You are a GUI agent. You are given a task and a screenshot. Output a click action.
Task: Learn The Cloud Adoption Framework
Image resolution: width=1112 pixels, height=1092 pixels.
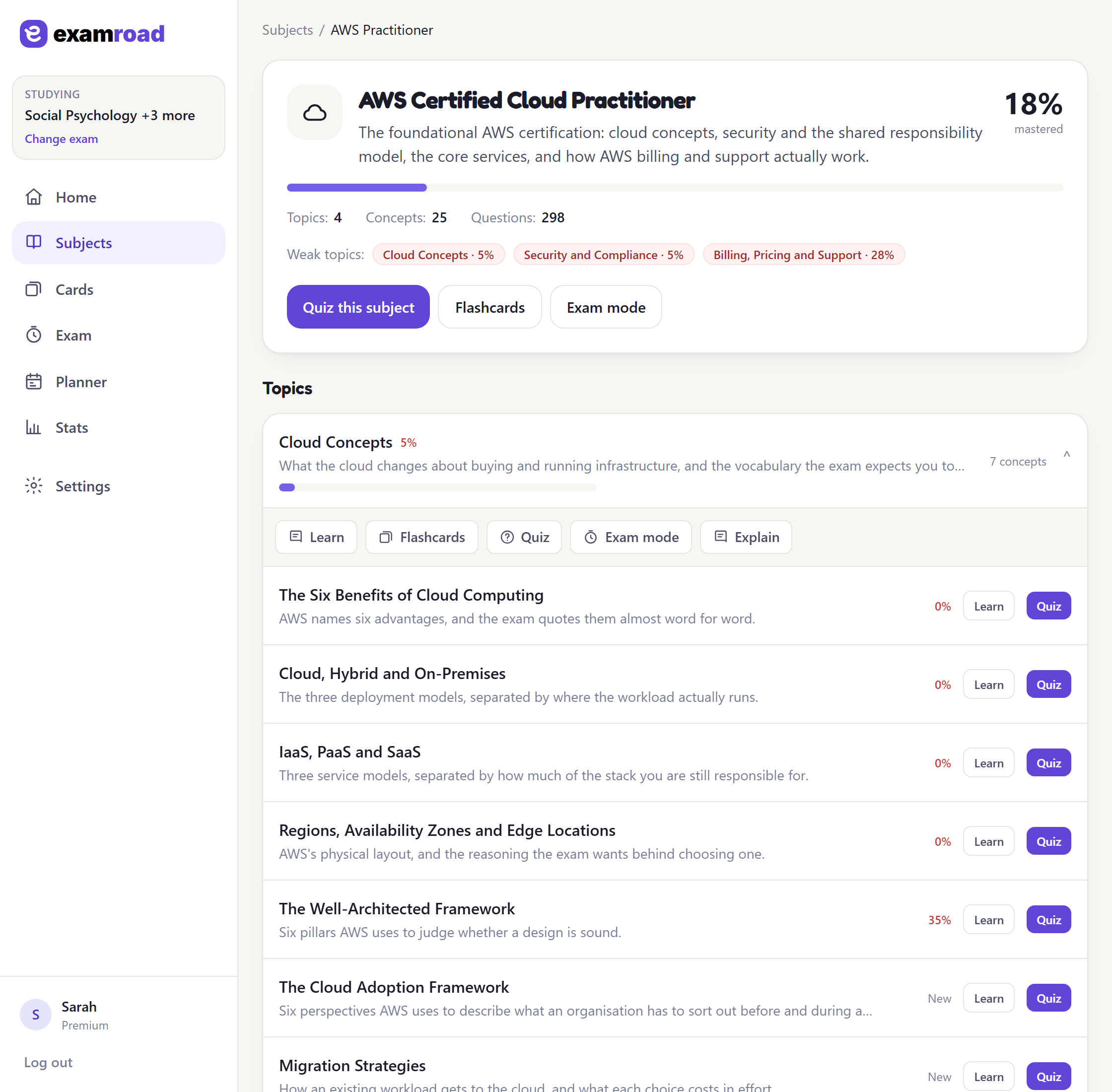click(989, 999)
